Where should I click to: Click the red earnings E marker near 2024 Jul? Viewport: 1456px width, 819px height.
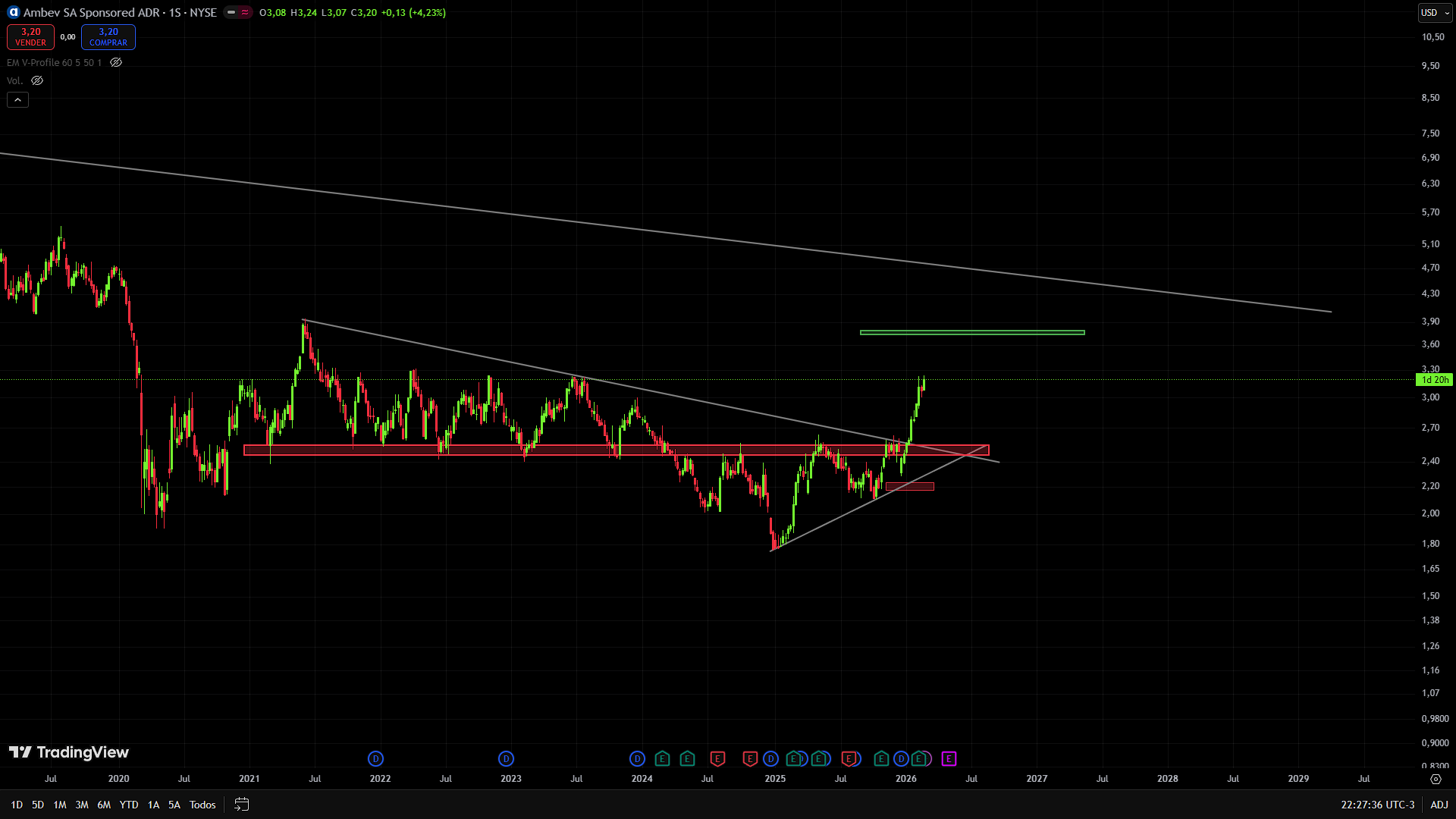(717, 758)
